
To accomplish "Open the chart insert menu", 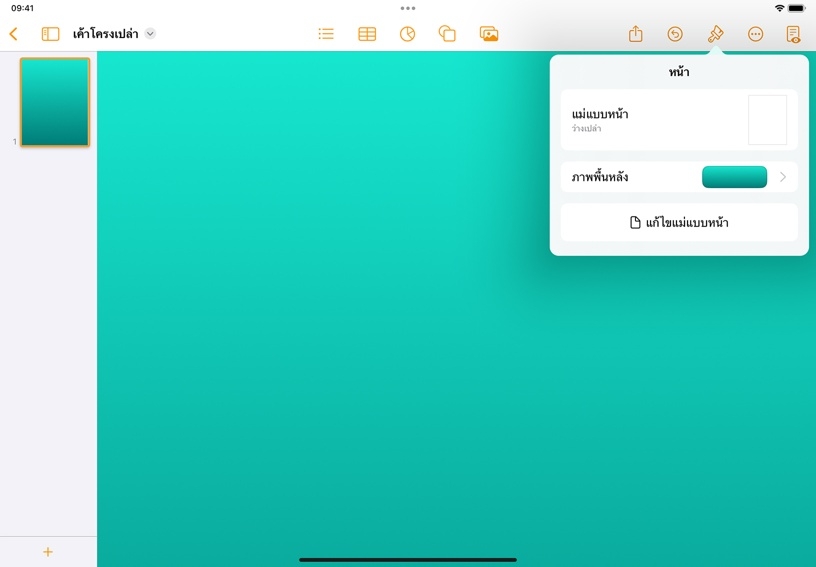I will [x=407, y=34].
